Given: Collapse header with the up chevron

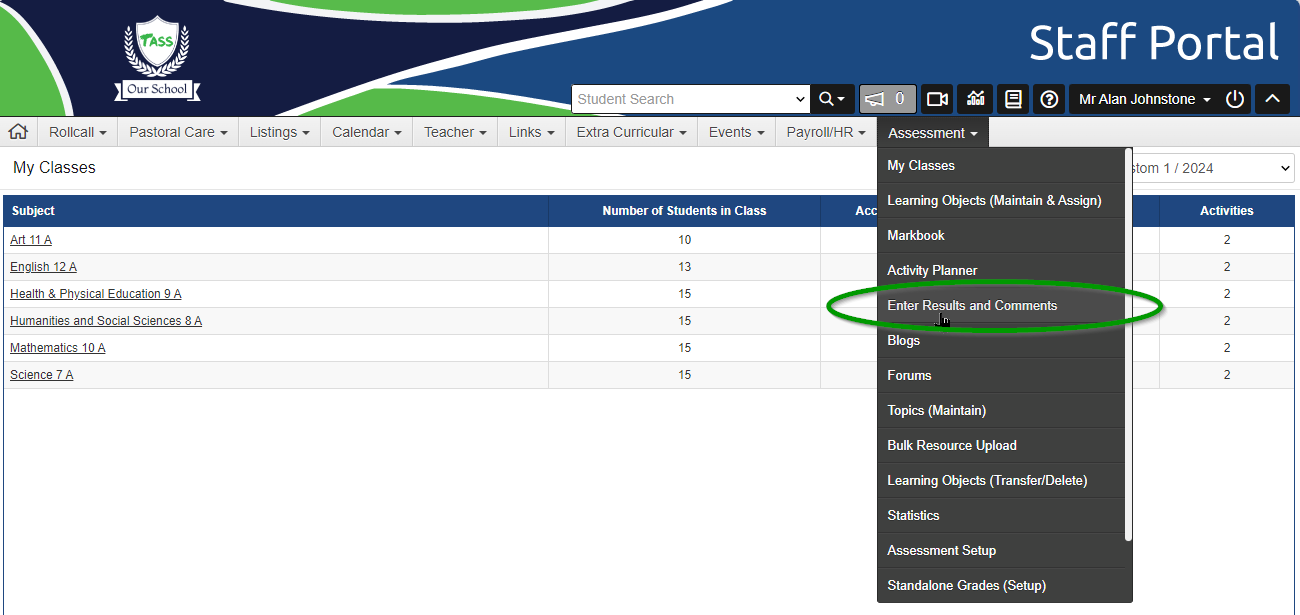Looking at the screenshot, I should tap(1272, 99).
